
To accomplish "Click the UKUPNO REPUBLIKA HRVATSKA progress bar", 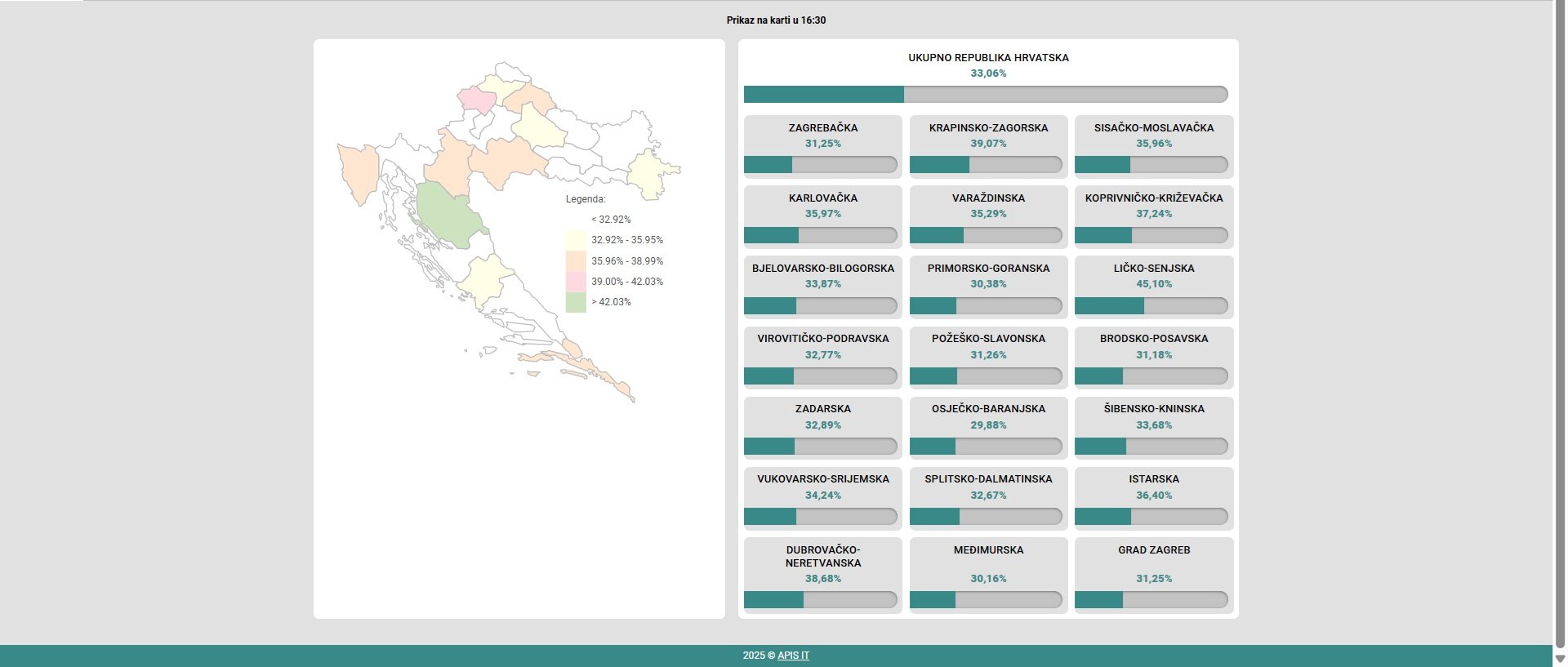I will [986, 95].
